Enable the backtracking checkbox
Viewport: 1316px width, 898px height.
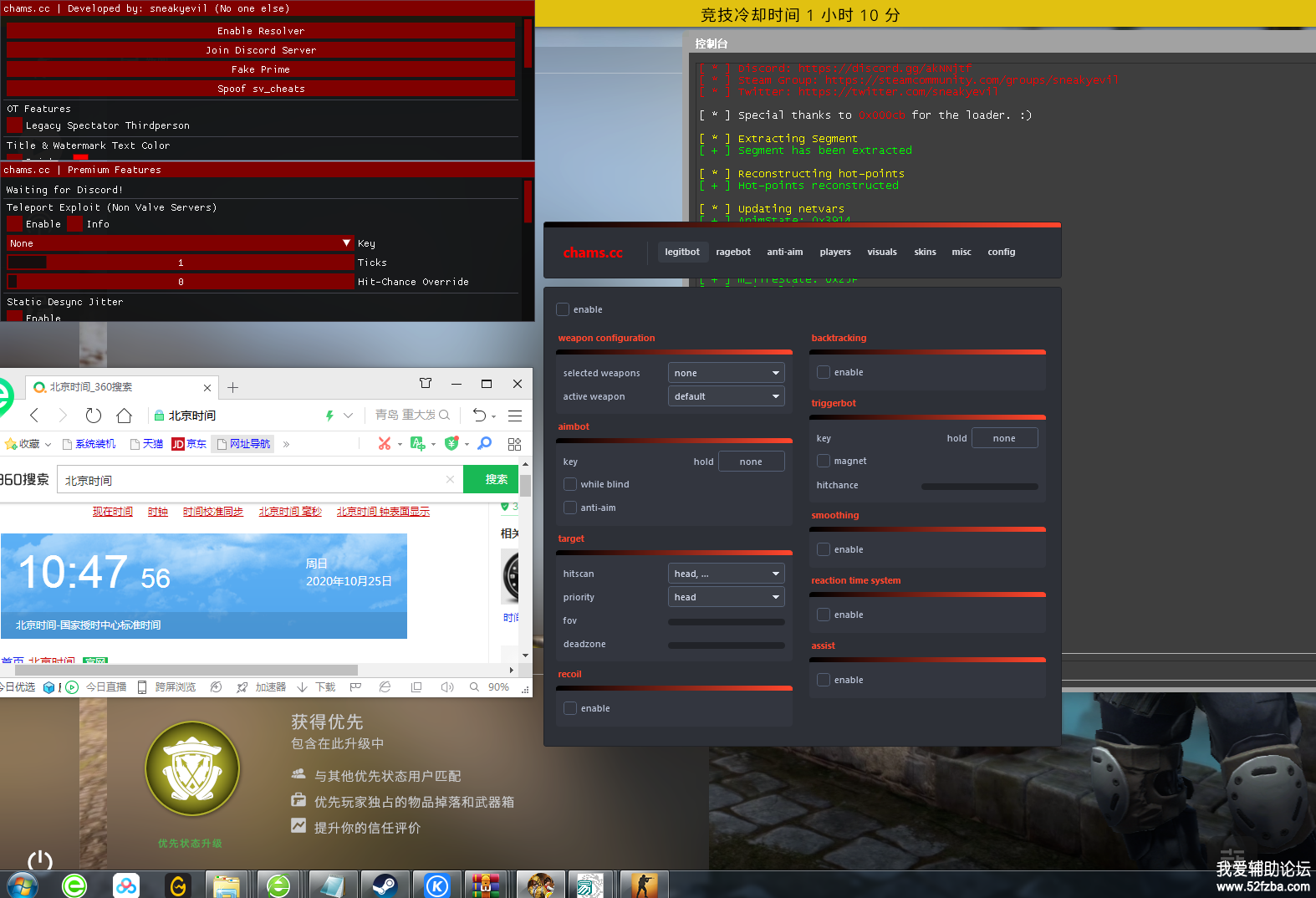tap(824, 373)
